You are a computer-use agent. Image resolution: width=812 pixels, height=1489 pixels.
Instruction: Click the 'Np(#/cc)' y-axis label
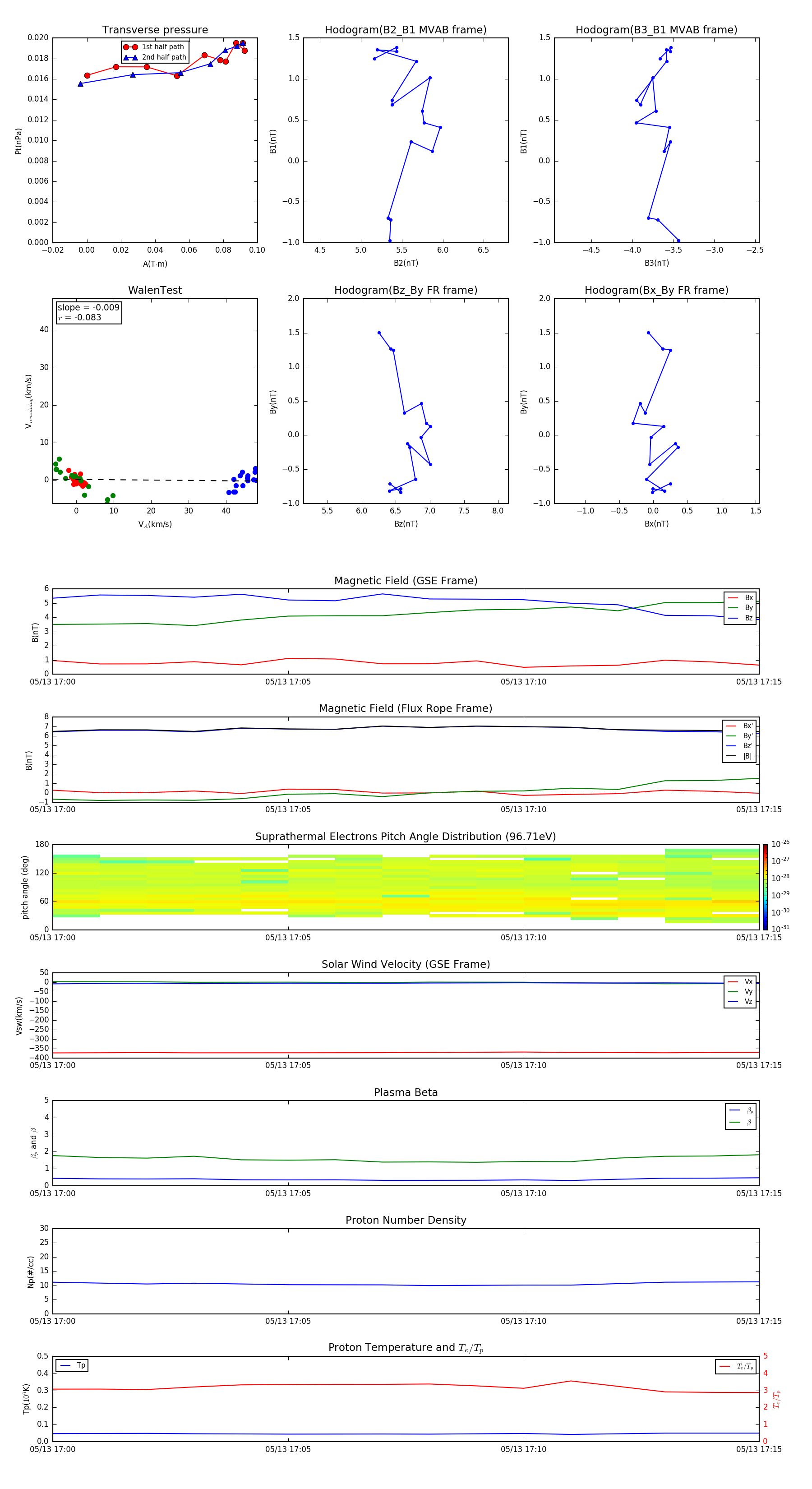(31, 1272)
